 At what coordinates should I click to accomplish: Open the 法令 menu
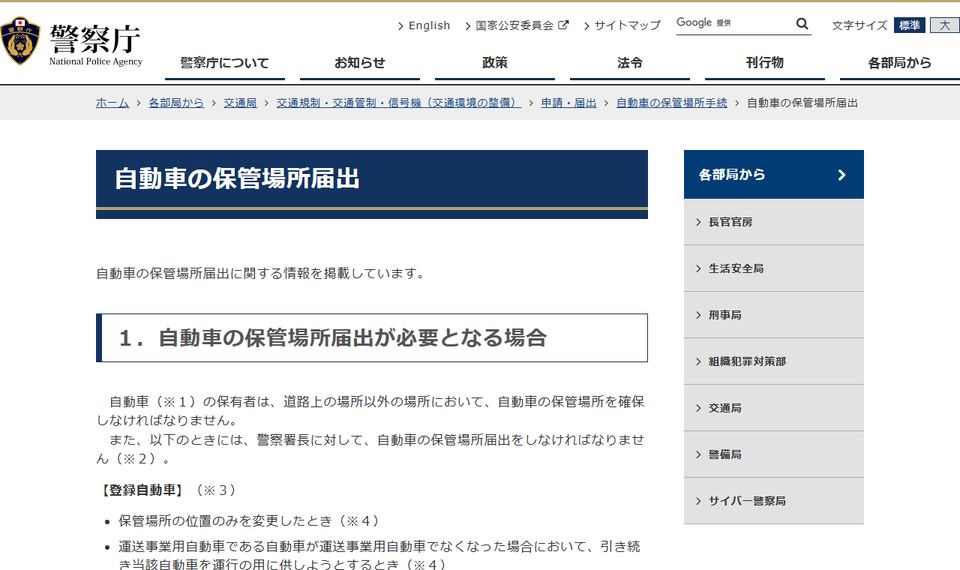click(630, 63)
